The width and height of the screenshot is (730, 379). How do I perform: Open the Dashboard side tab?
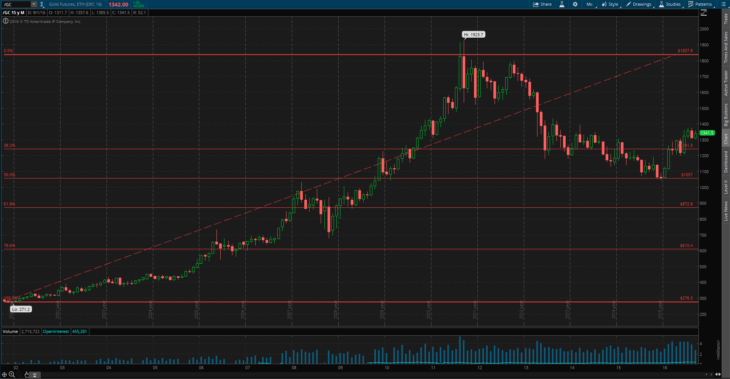click(x=725, y=162)
